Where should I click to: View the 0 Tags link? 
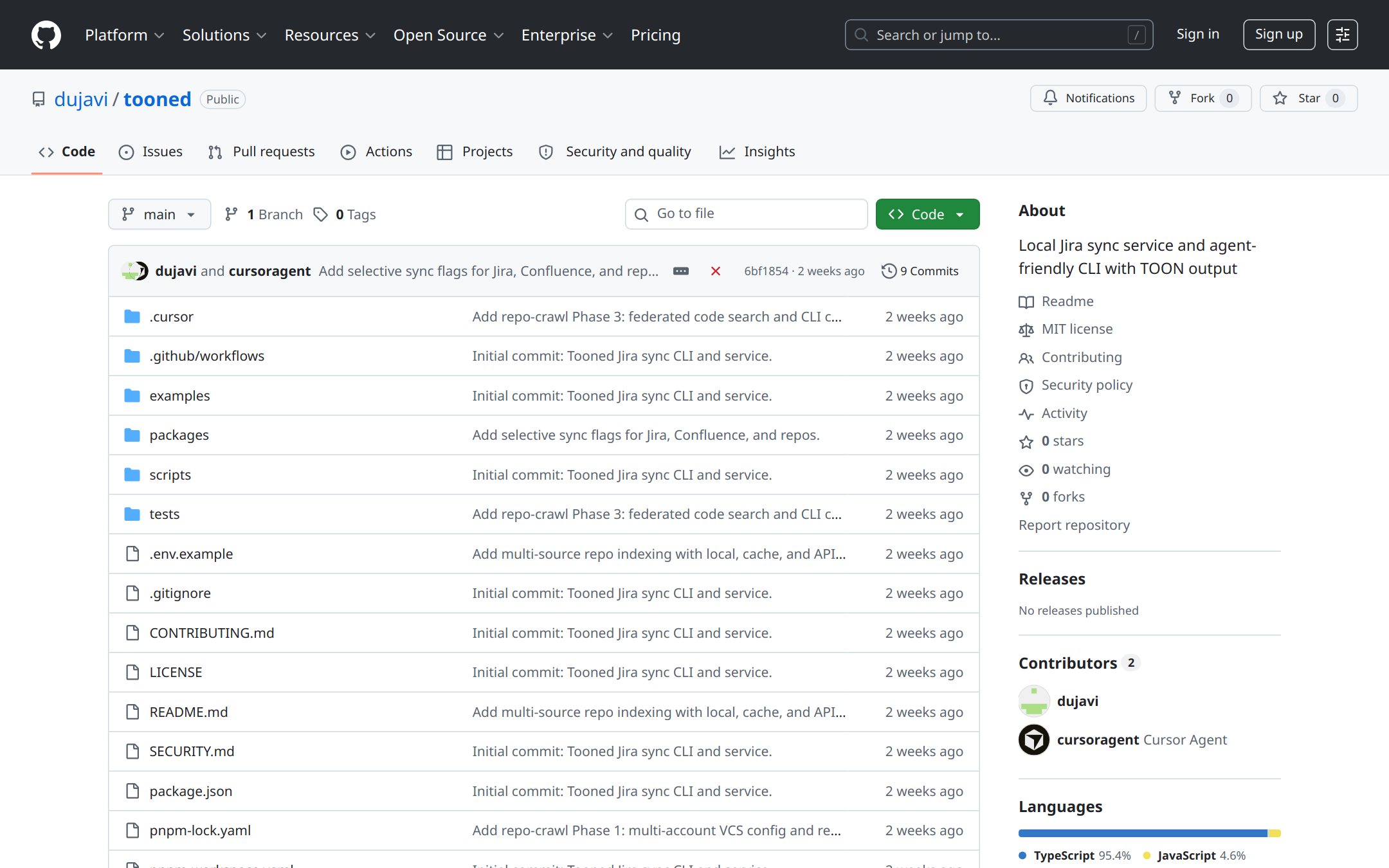345,215
